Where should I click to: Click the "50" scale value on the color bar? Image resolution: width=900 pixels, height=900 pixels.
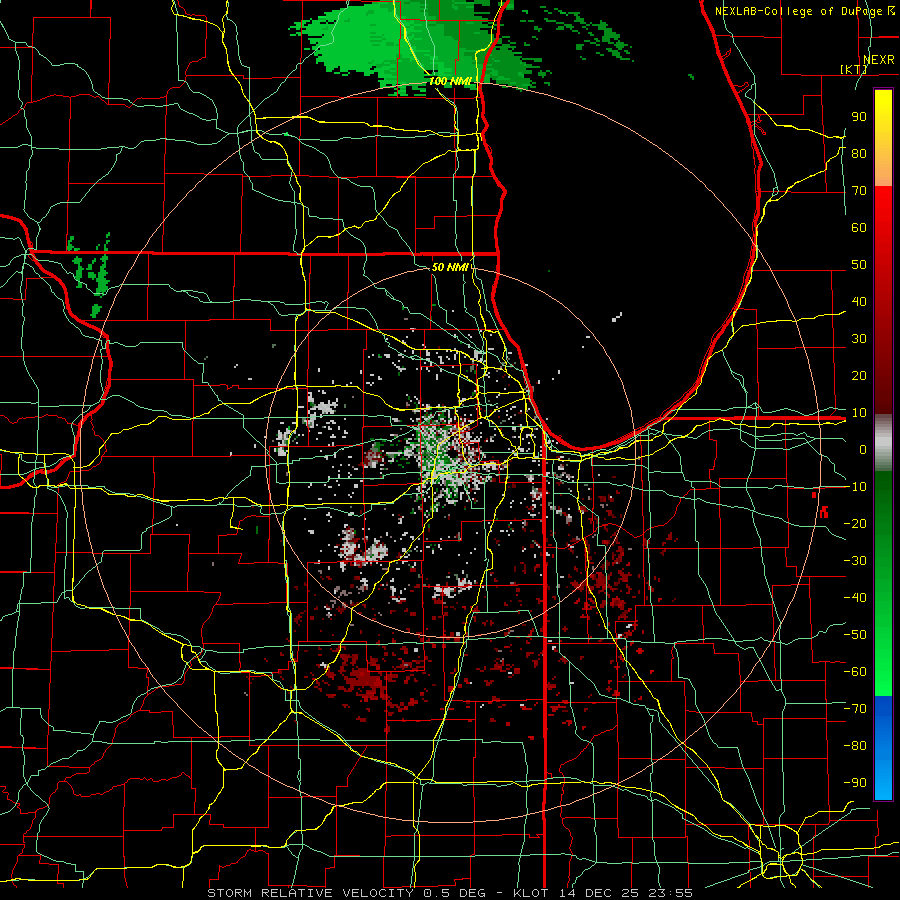pyautogui.click(x=859, y=265)
